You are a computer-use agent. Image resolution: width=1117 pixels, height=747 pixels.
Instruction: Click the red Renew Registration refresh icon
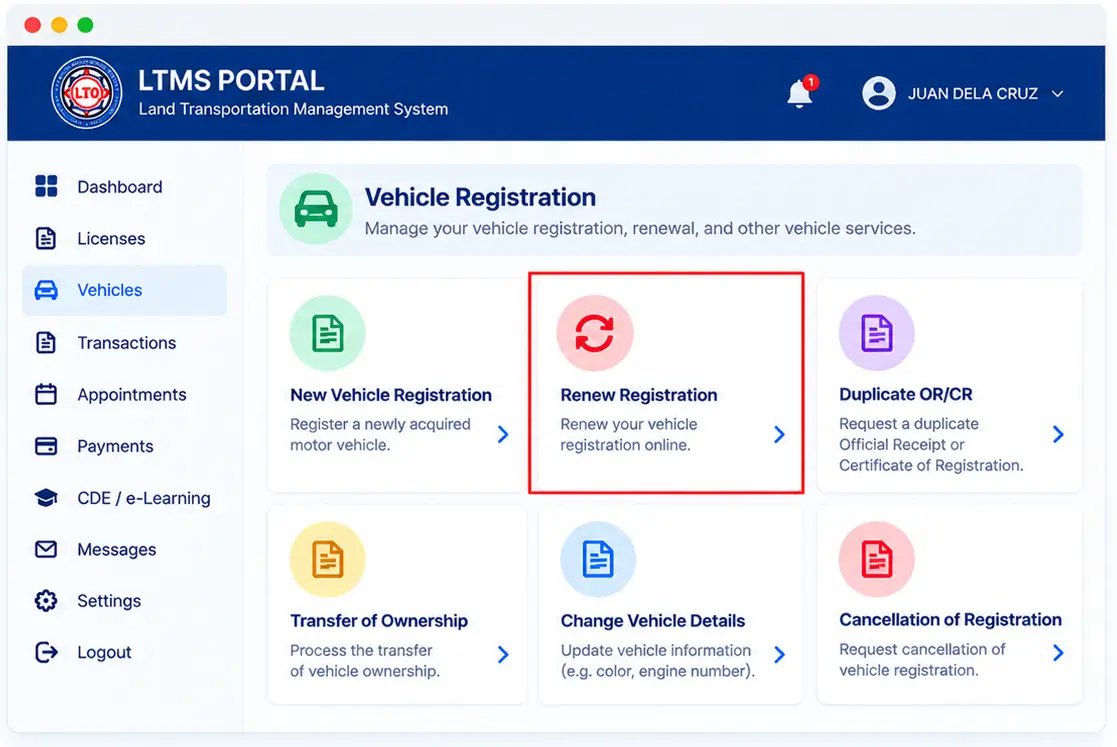tap(595, 333)
